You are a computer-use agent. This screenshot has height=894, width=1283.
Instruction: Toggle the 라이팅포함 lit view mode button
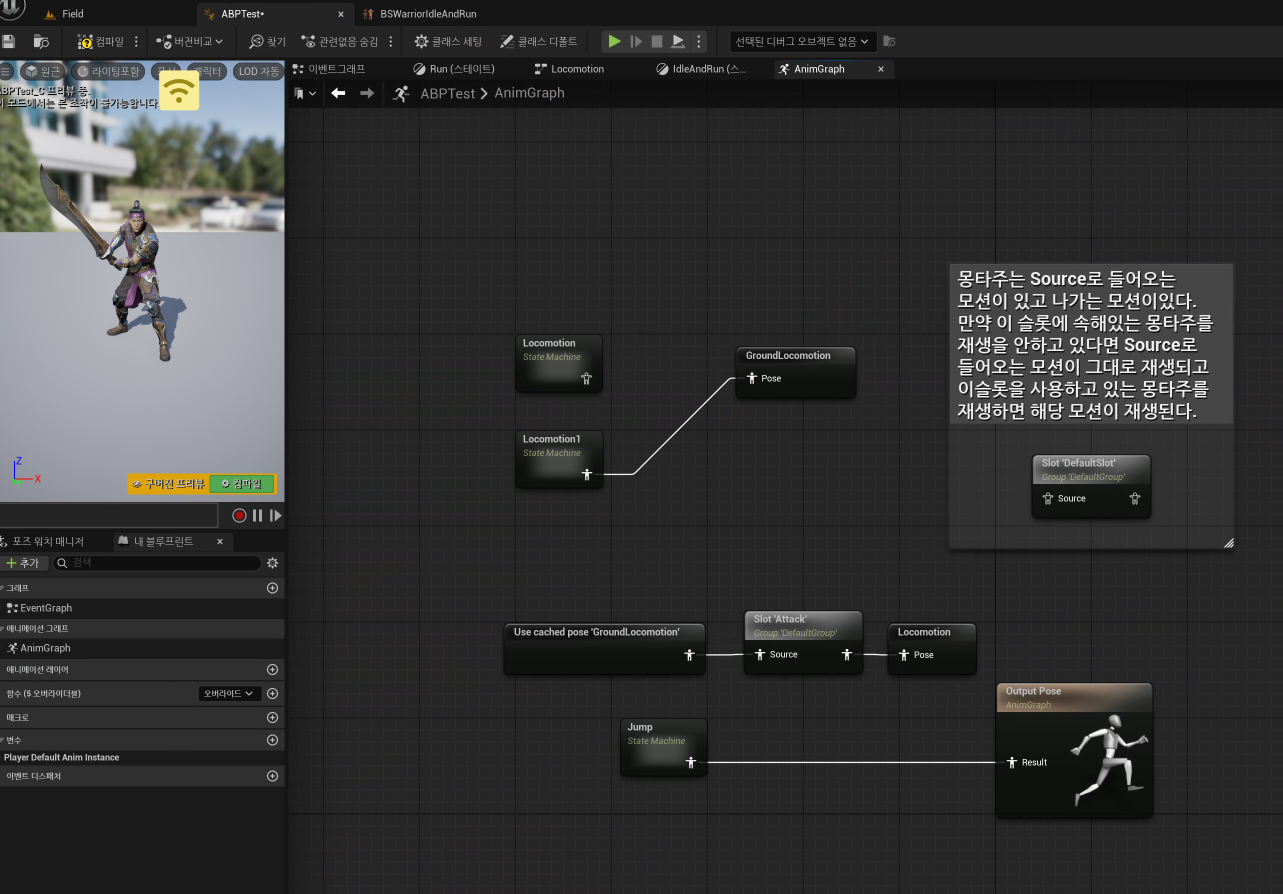point(110,71)
